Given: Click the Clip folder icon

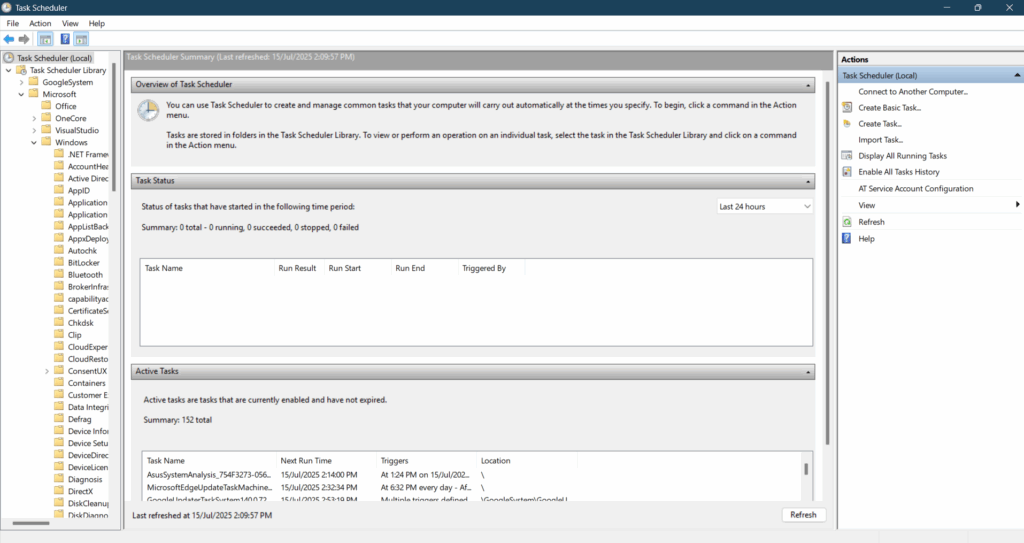Looking at the screenshot, I should [59, 335].
